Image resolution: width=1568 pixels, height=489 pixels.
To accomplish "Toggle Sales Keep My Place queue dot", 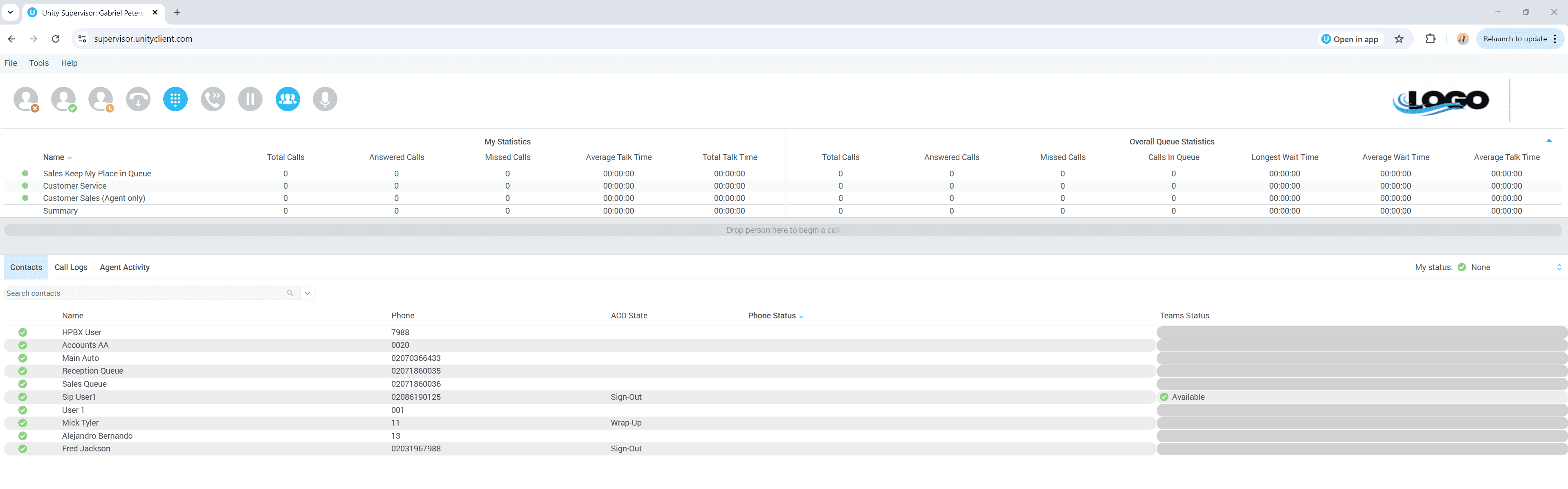I will click(25, 174).
